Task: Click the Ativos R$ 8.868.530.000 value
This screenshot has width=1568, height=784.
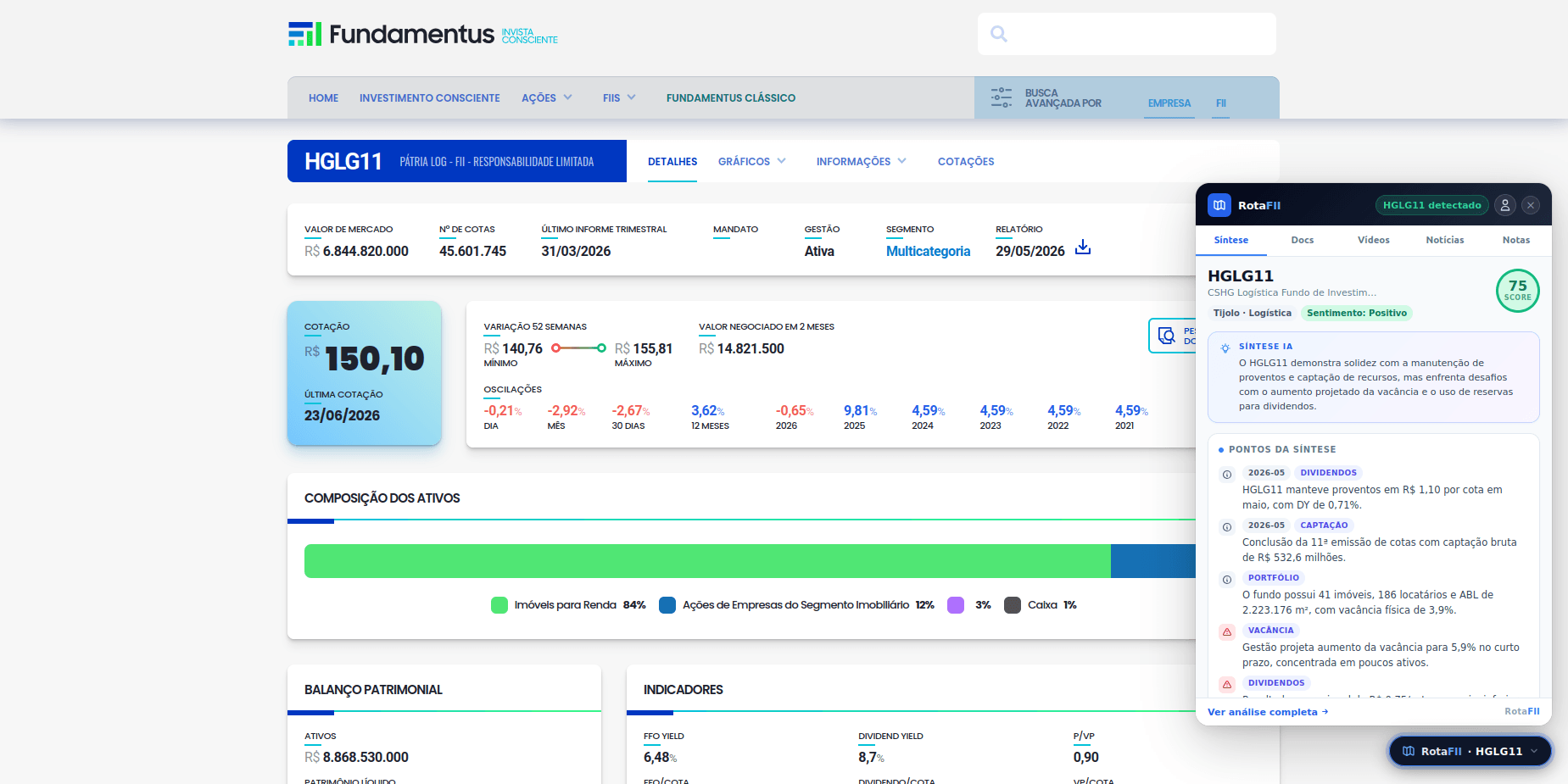Action: pos(356,757)
